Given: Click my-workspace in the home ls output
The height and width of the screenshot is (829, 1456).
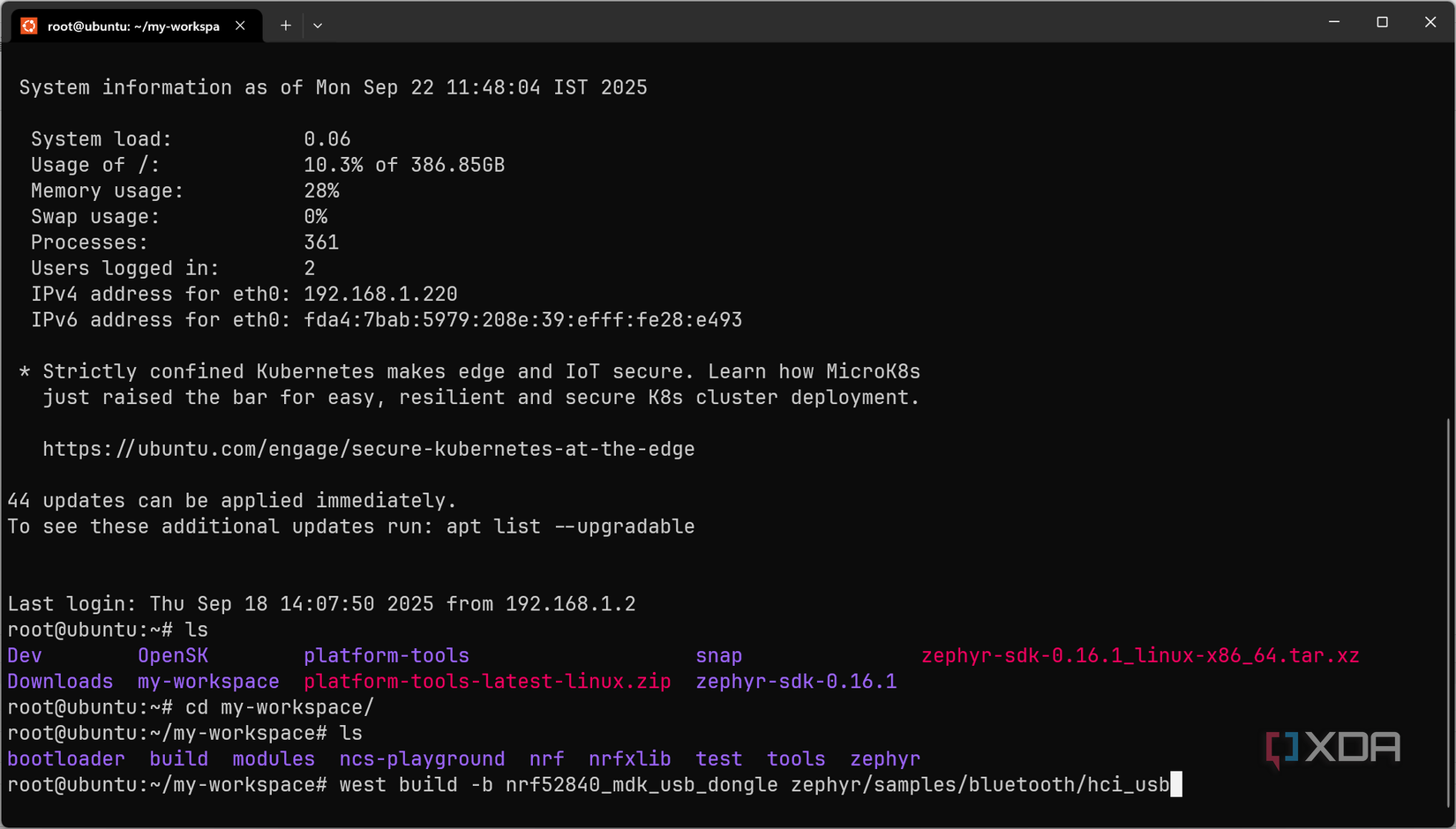Looking at the screenshot, I should coord(208,682).
